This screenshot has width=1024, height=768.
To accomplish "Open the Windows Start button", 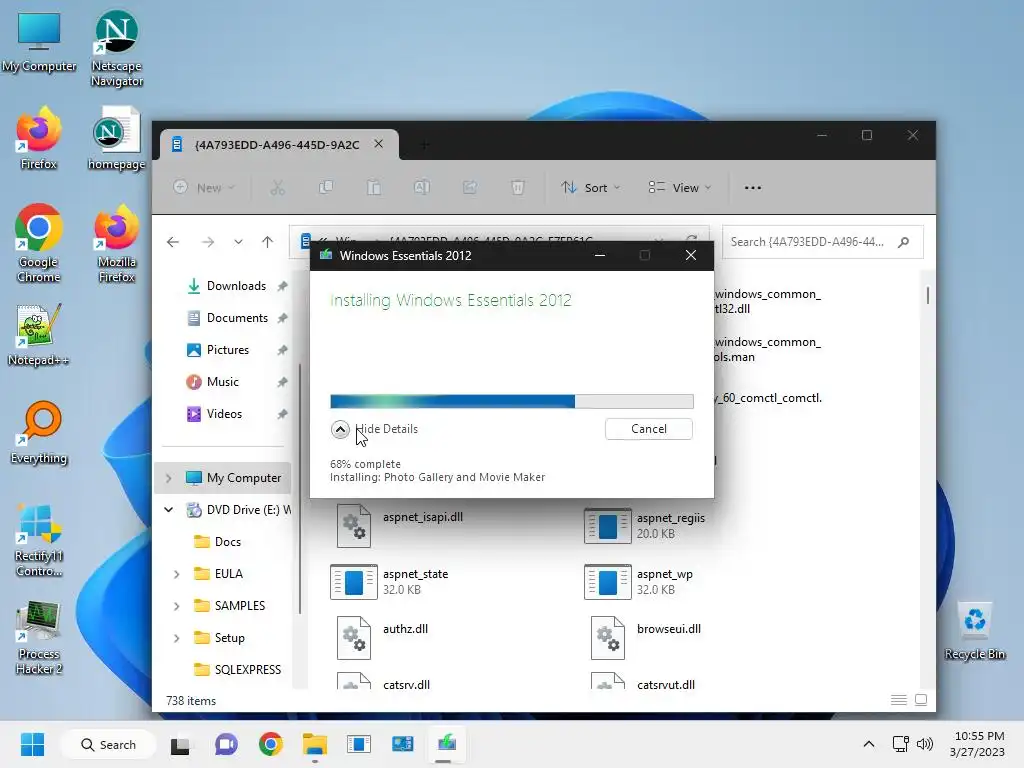I will tap(32, 744).
